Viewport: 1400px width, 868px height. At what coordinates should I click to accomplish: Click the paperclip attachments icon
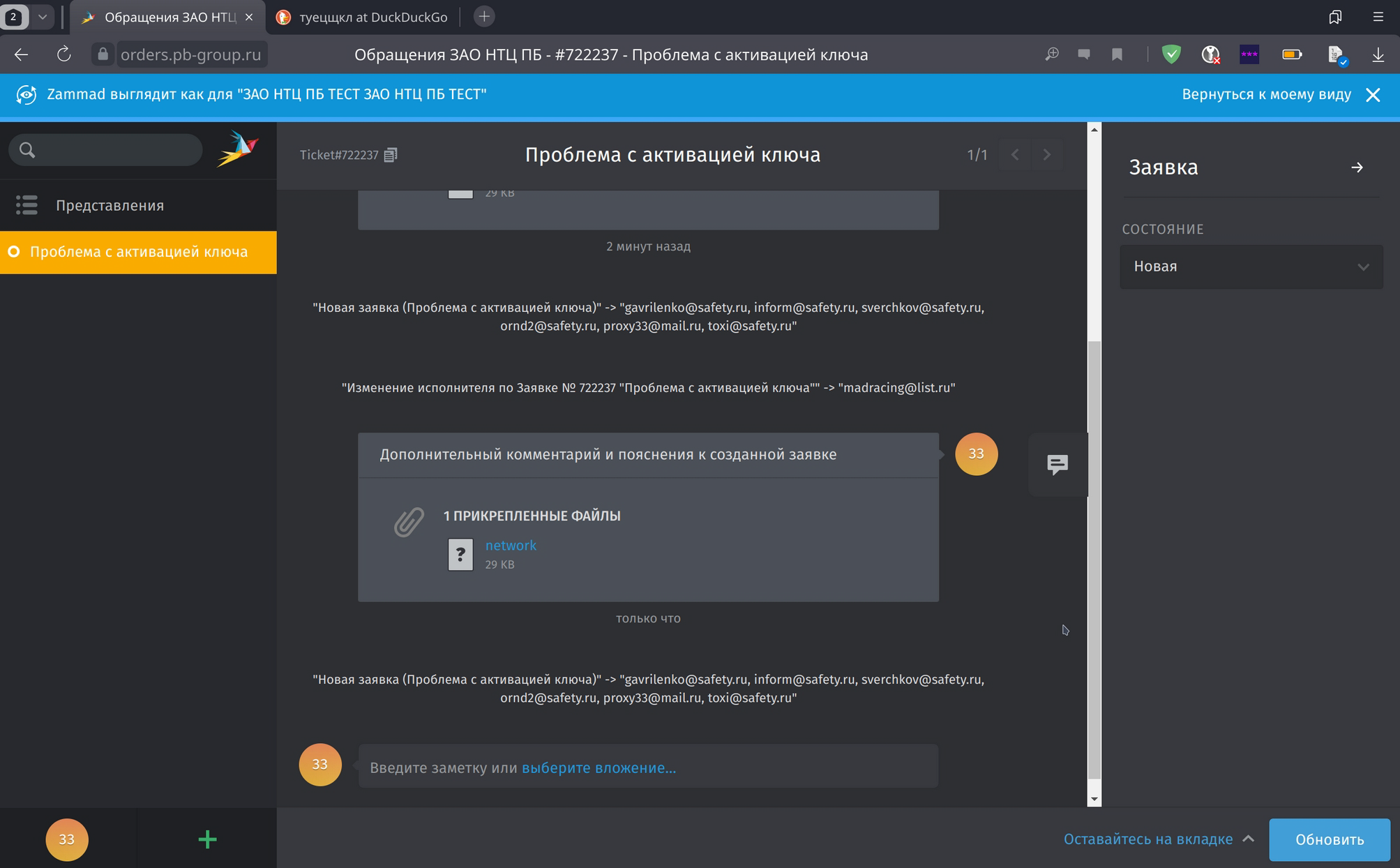409,522
